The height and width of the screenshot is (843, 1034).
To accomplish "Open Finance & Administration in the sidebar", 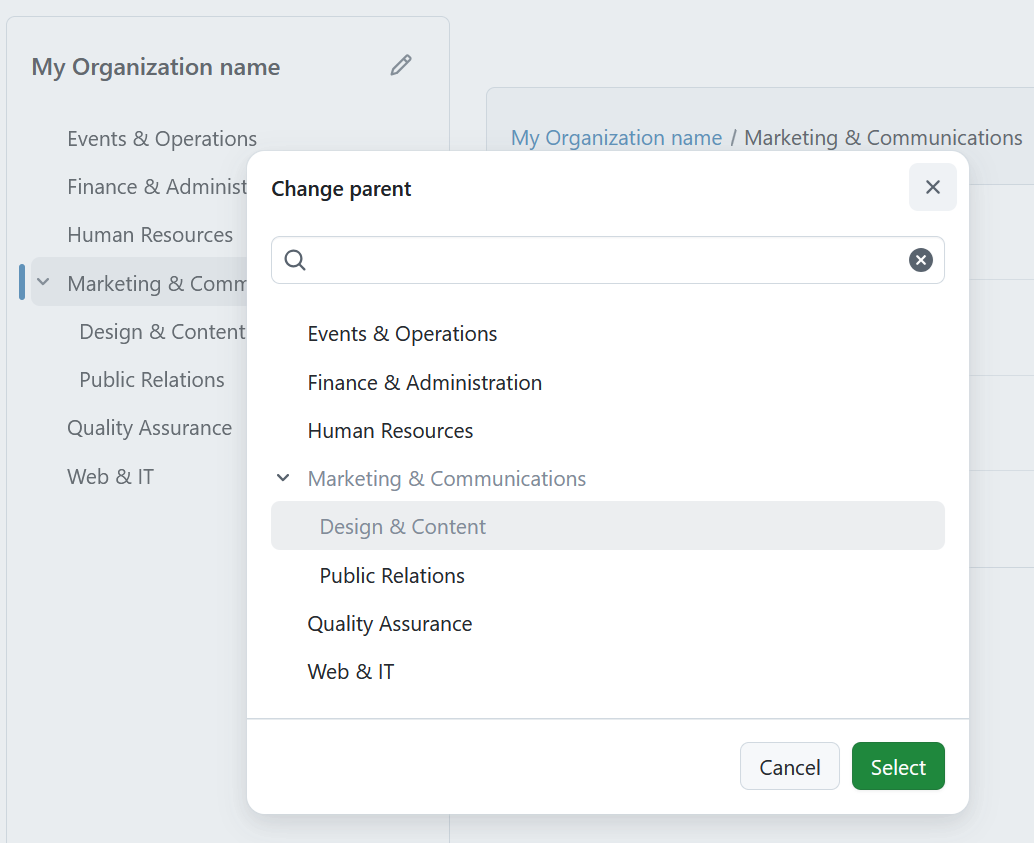I will (157, 187).
